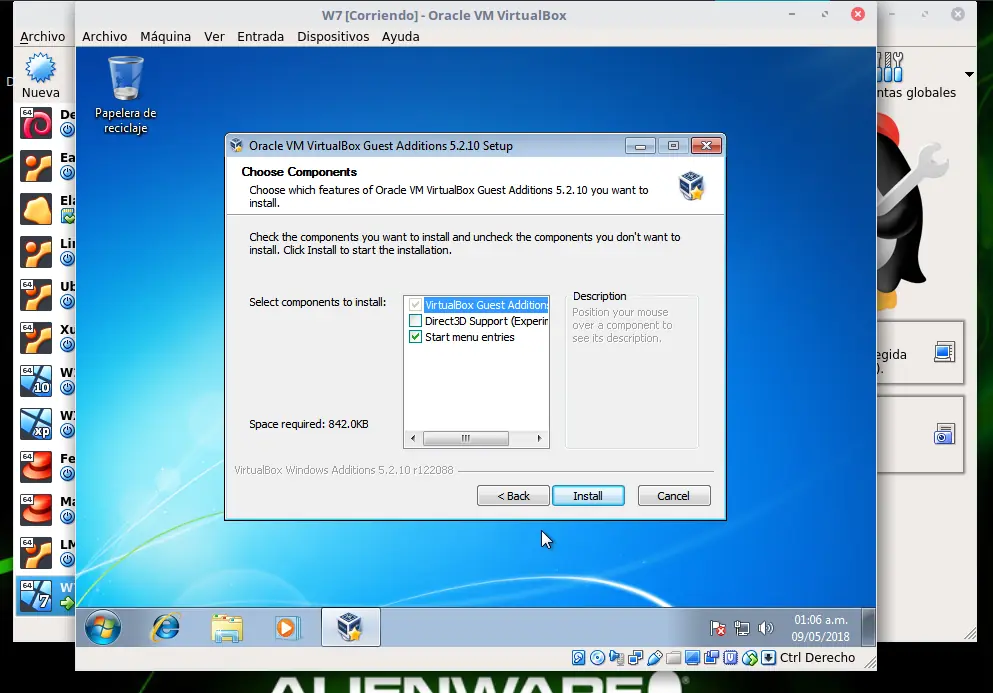Select the VirtualBox installer taskbar button

point(350,627)
